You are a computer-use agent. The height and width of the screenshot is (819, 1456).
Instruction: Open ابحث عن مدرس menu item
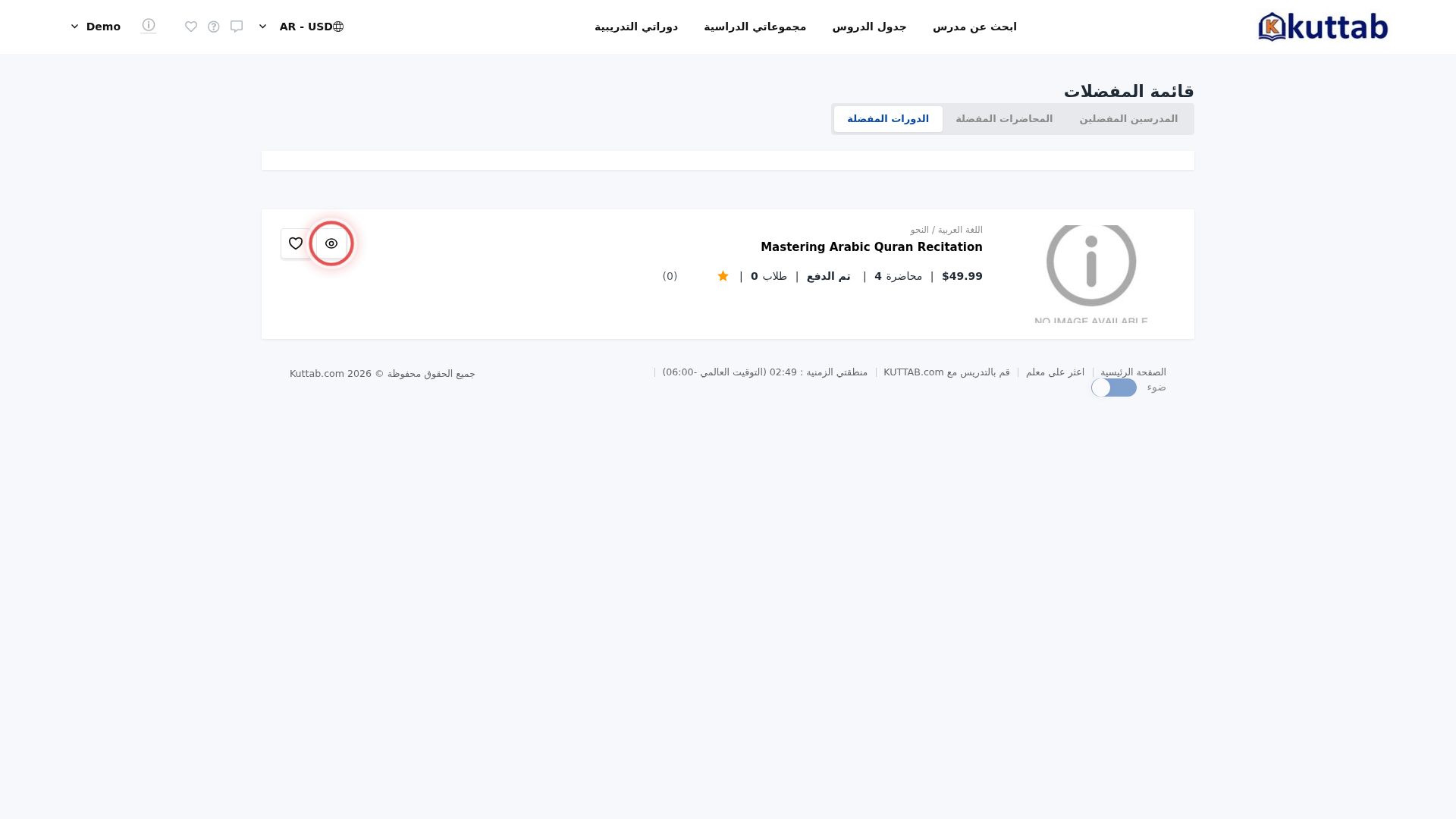coord(974,27)
